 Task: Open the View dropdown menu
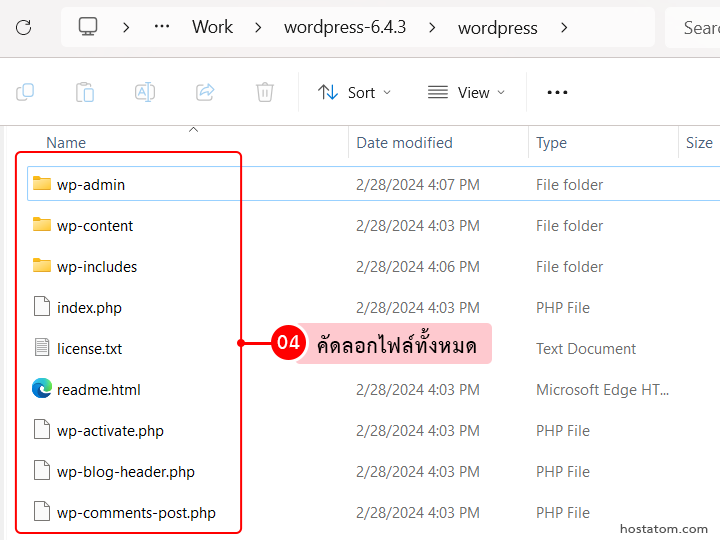click(x=466, y=92)
